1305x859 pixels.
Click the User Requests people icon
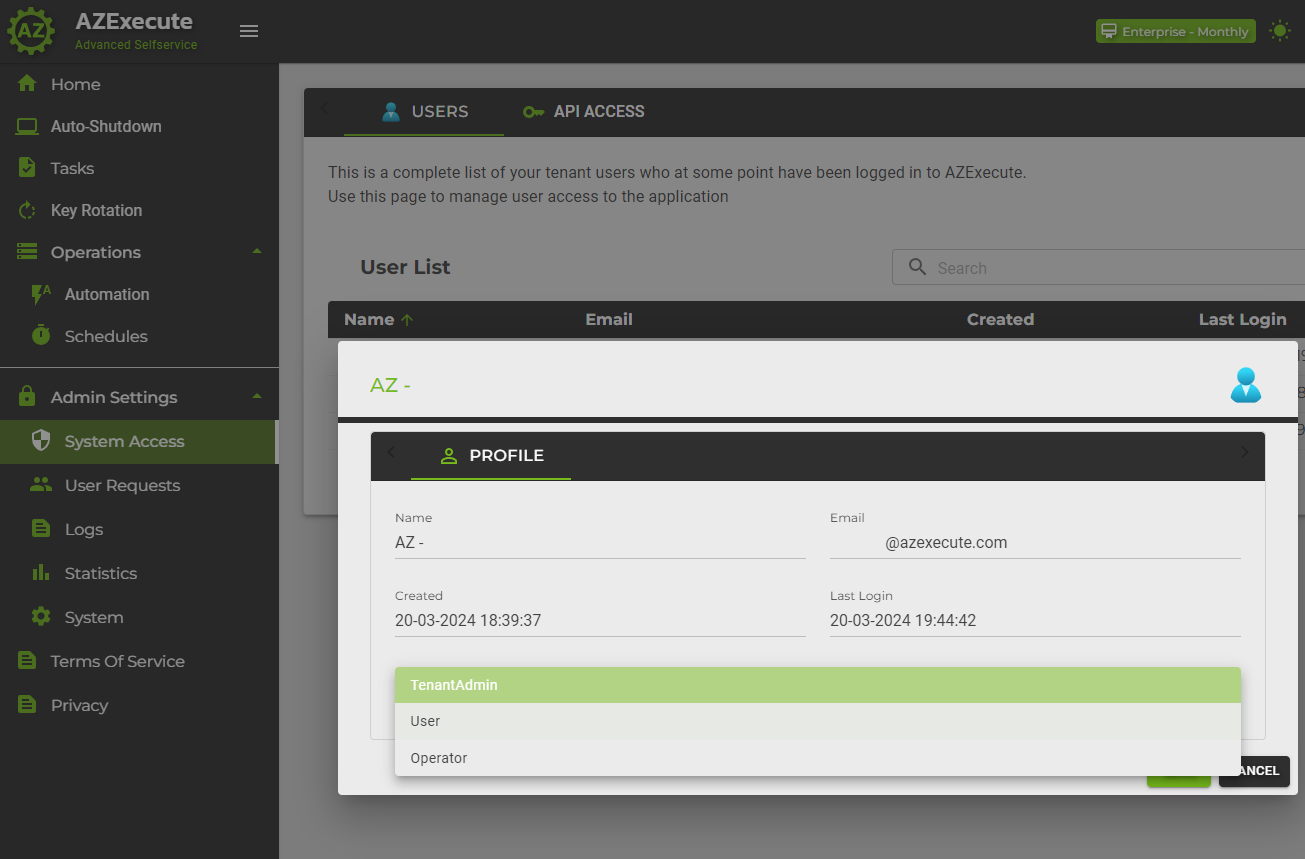41,485
